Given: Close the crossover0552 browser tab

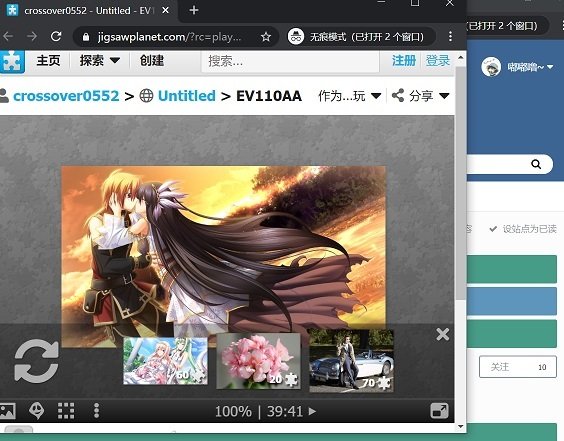Looking at the screenshot, I should (x=165, y=10).
